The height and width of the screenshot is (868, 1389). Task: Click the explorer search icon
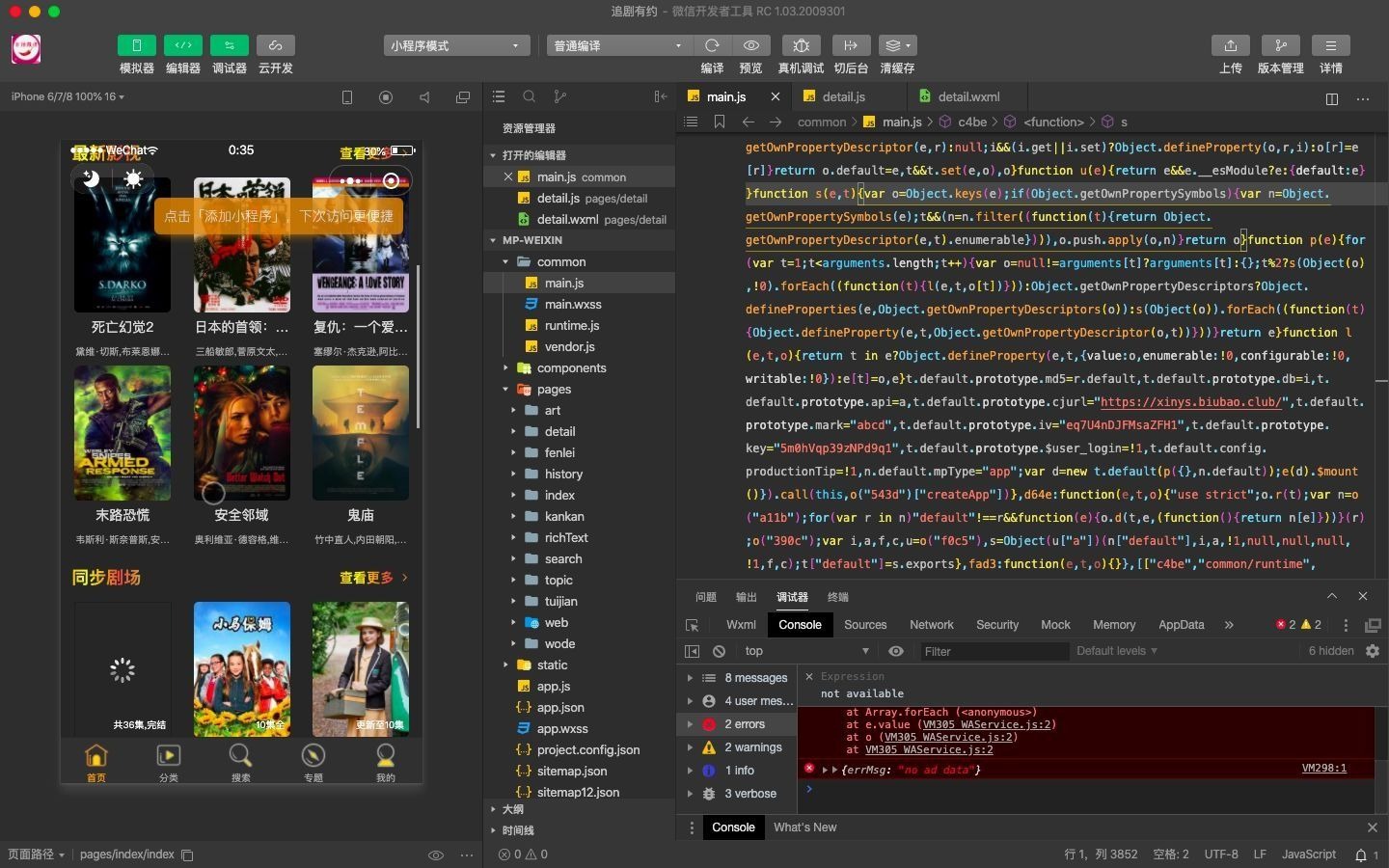pyautogui.click(x=529, y=96)
